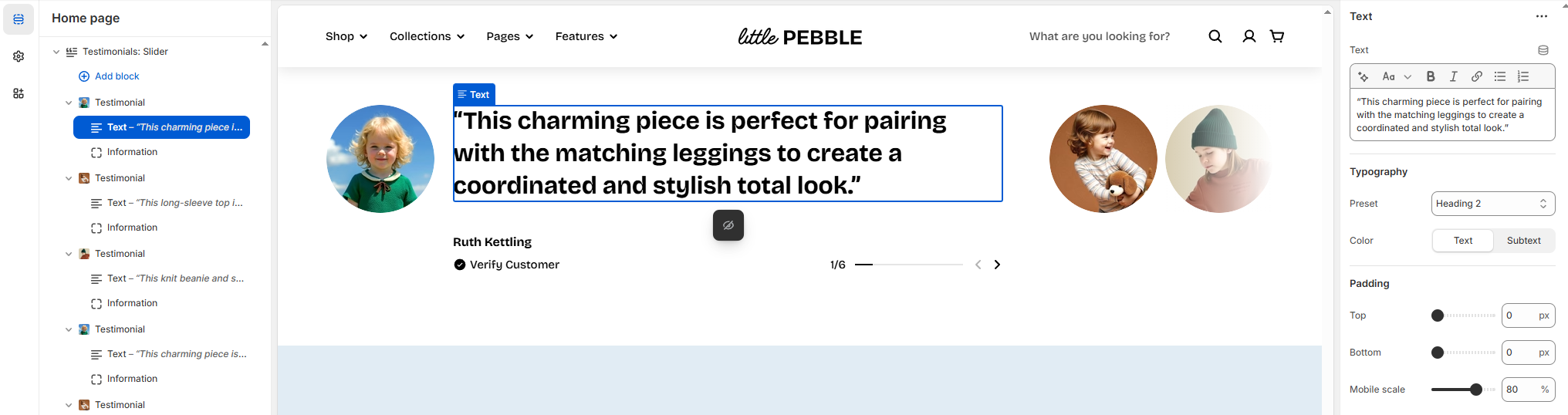This screenshot has width=1568, height=415.
Task: Insert link using the link icon
Action: point(1476,76)
